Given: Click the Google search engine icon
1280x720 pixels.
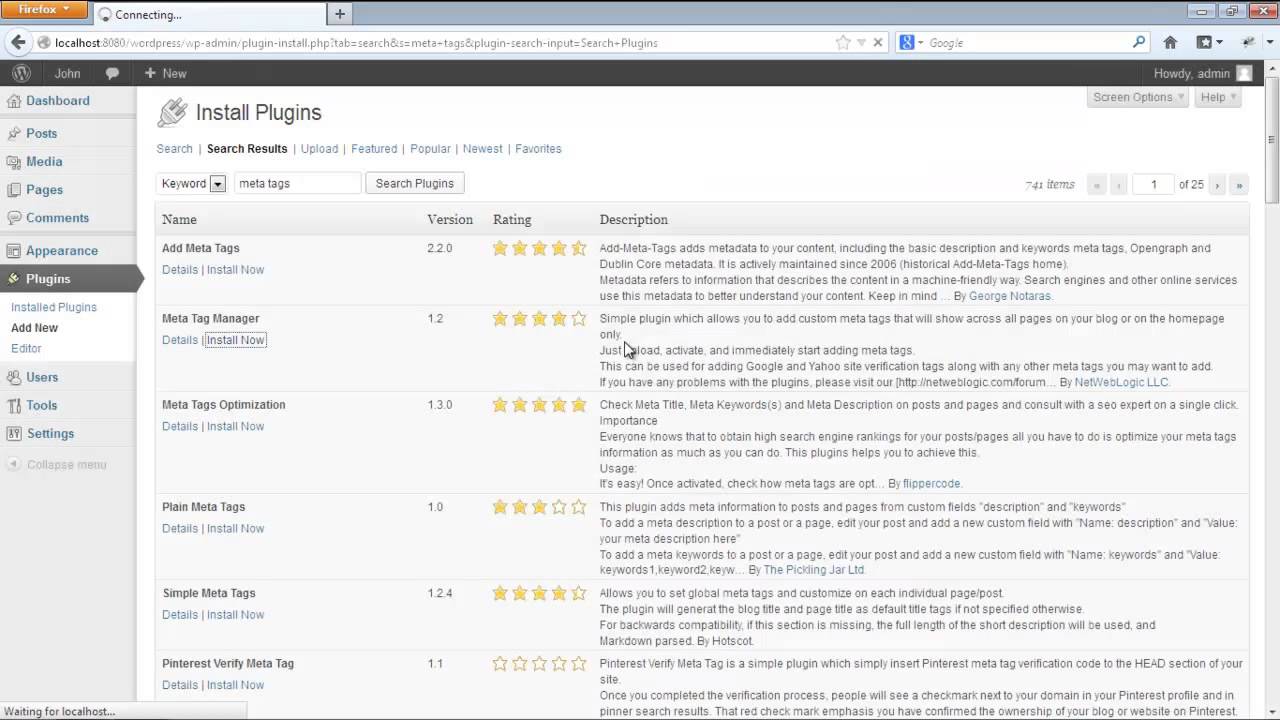Looking at the screenshot, I should tap(907, 43).
